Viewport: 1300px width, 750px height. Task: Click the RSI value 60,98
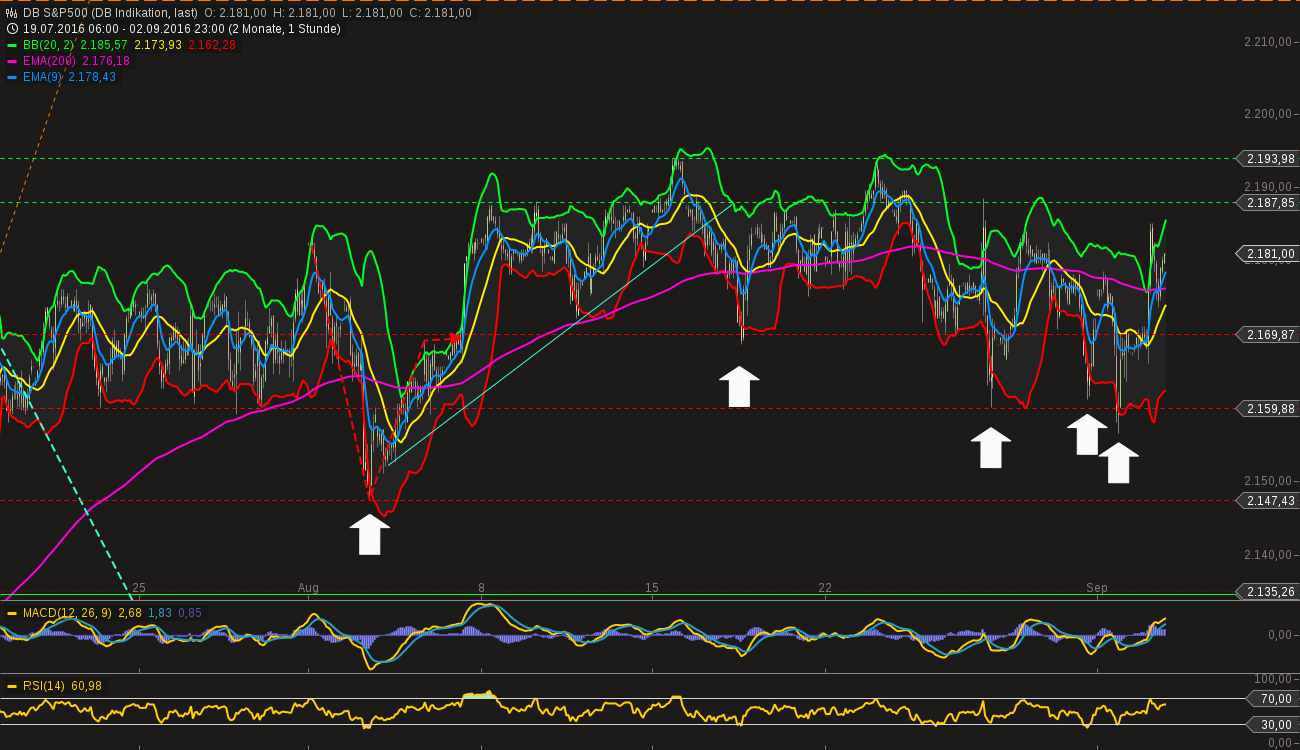(86, 686)
